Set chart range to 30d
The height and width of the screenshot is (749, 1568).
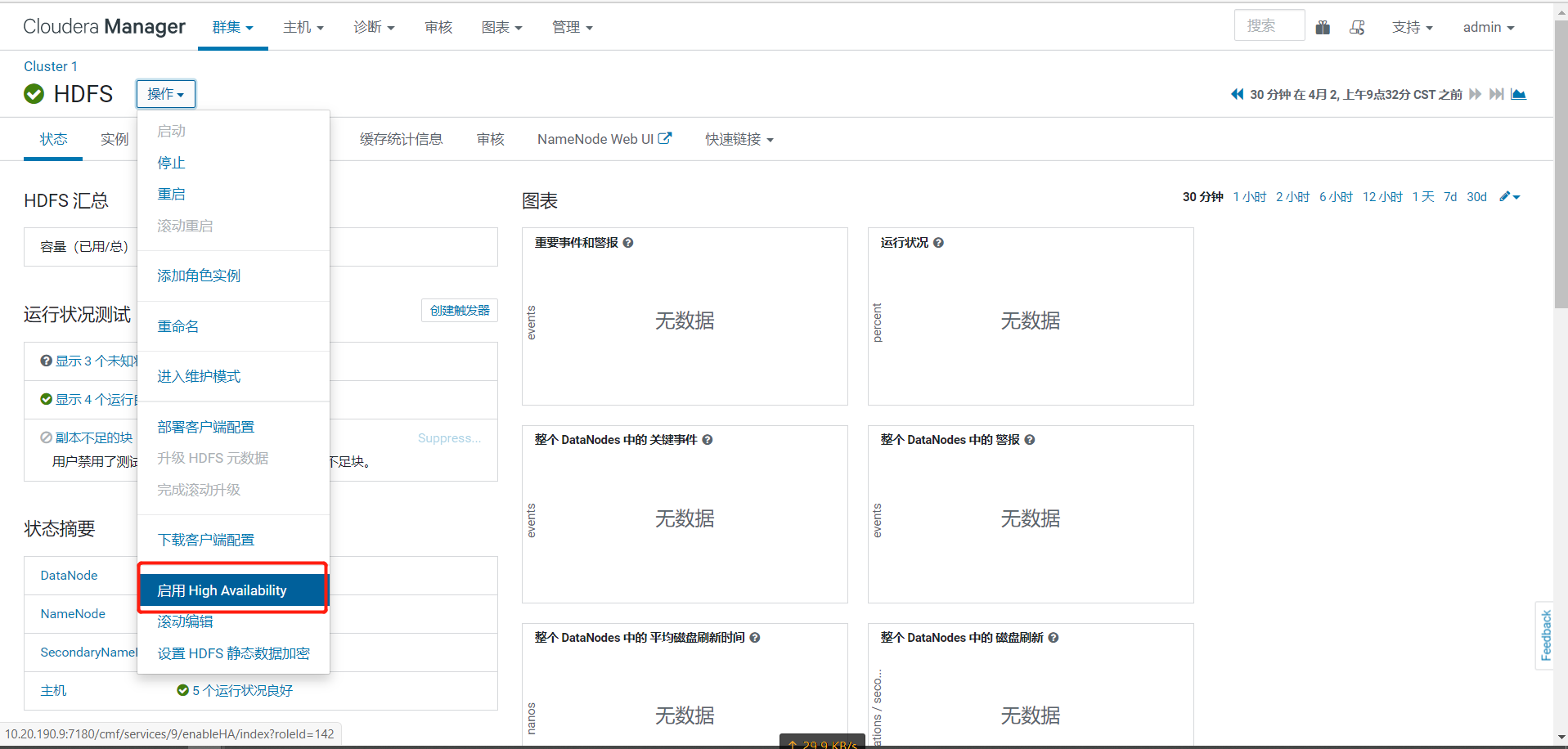tap(1476, 197)
